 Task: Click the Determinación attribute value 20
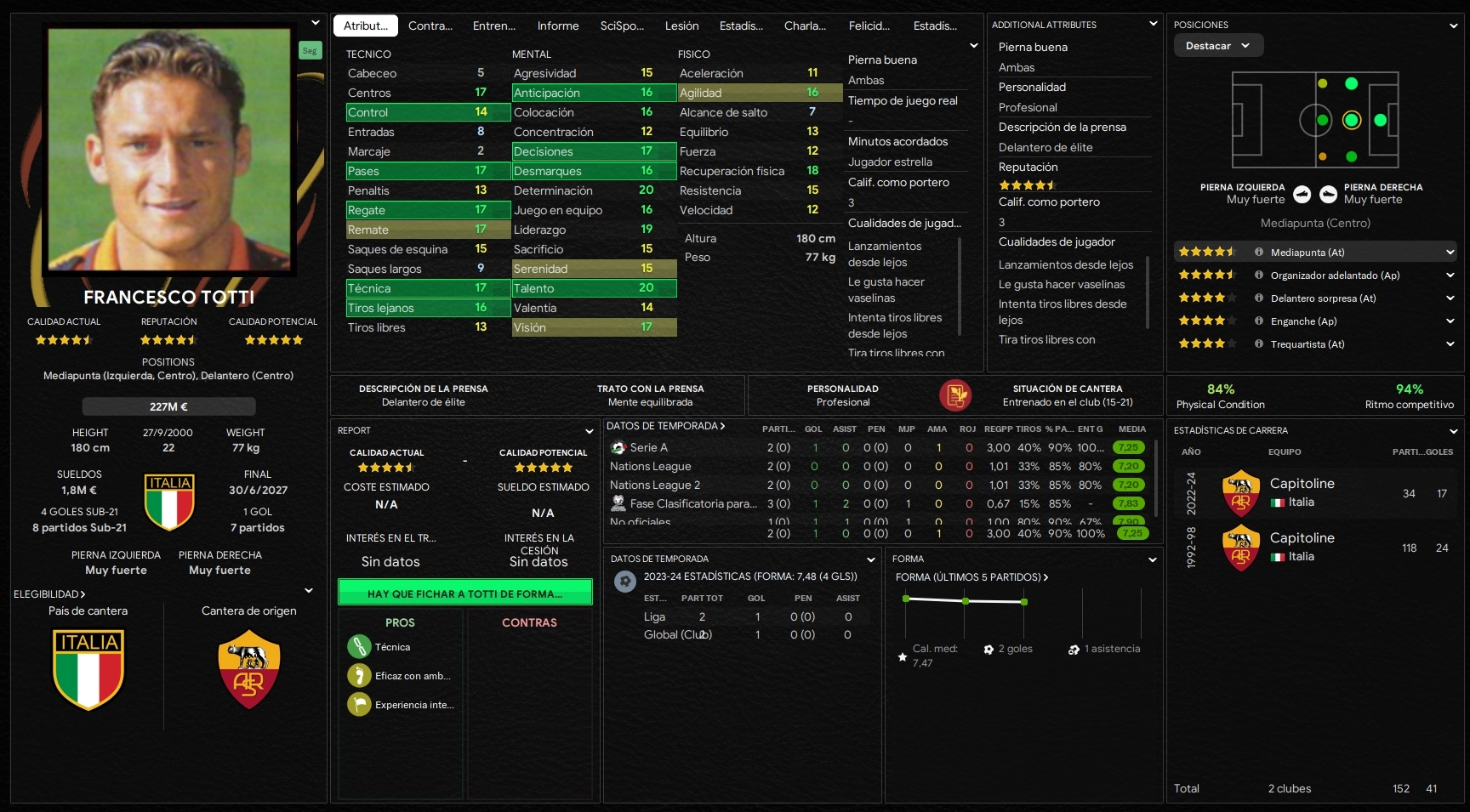tap(647, 190)
